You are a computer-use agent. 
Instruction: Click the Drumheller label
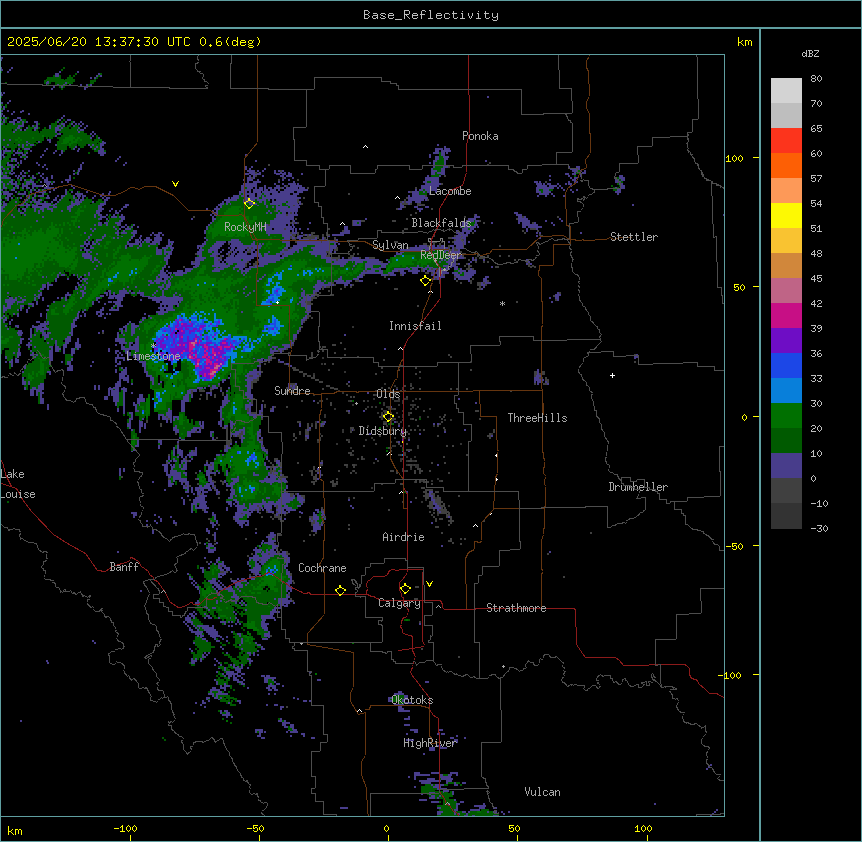point(638,487)
